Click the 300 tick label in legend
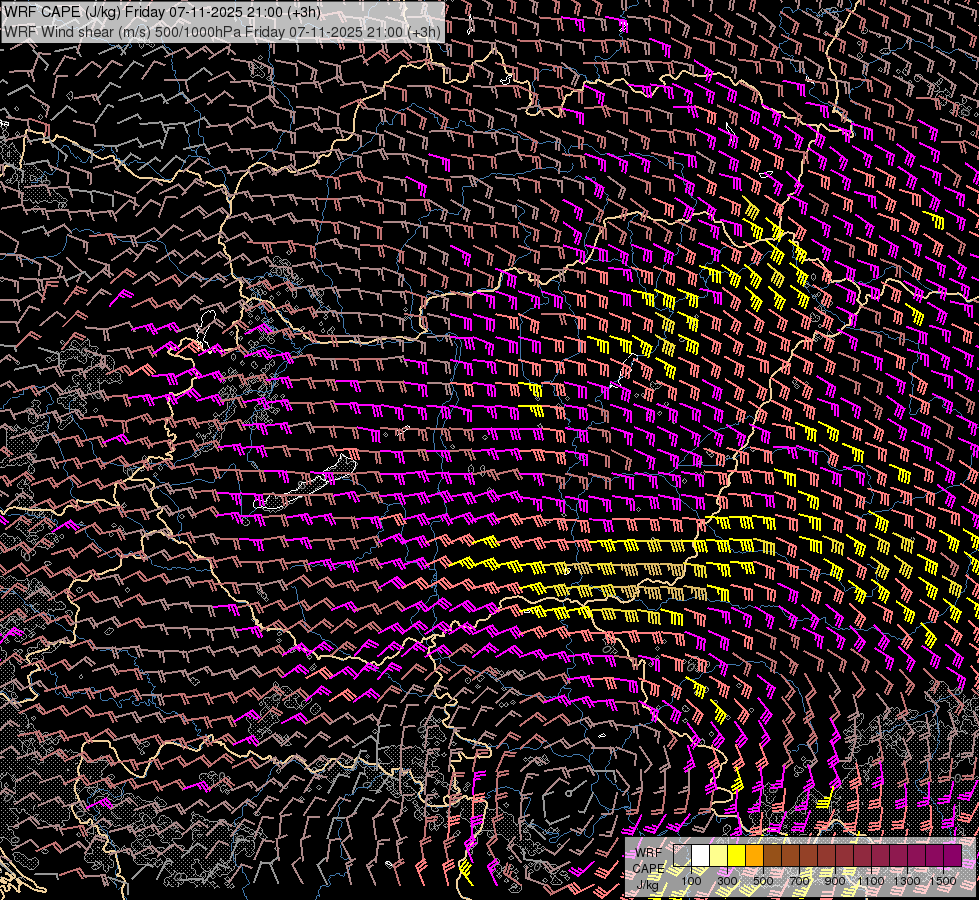The image size is (979, 900). click(x=727, y=881)
